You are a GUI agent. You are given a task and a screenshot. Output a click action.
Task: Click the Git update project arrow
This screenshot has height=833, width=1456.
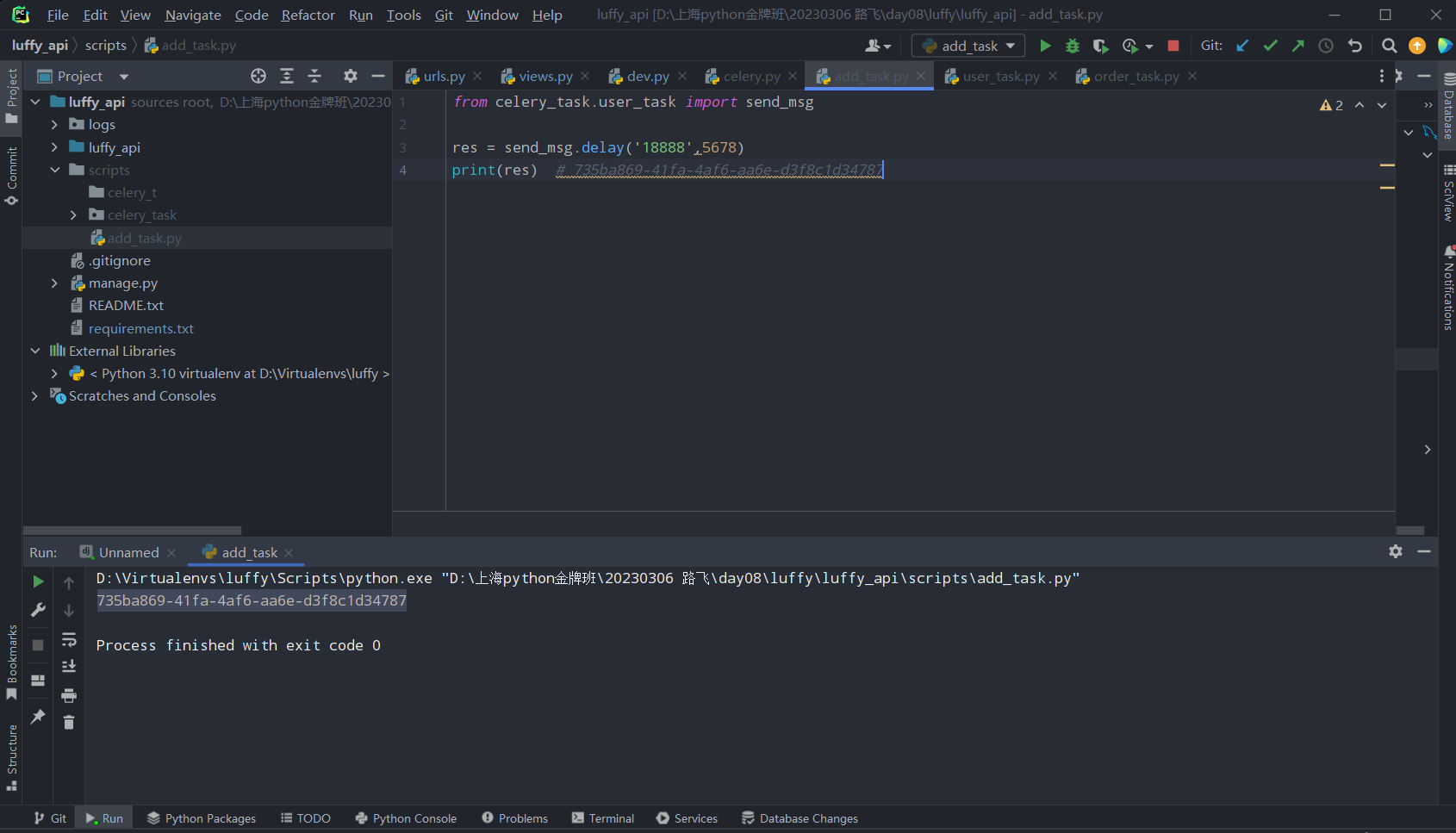(1242, 46)
